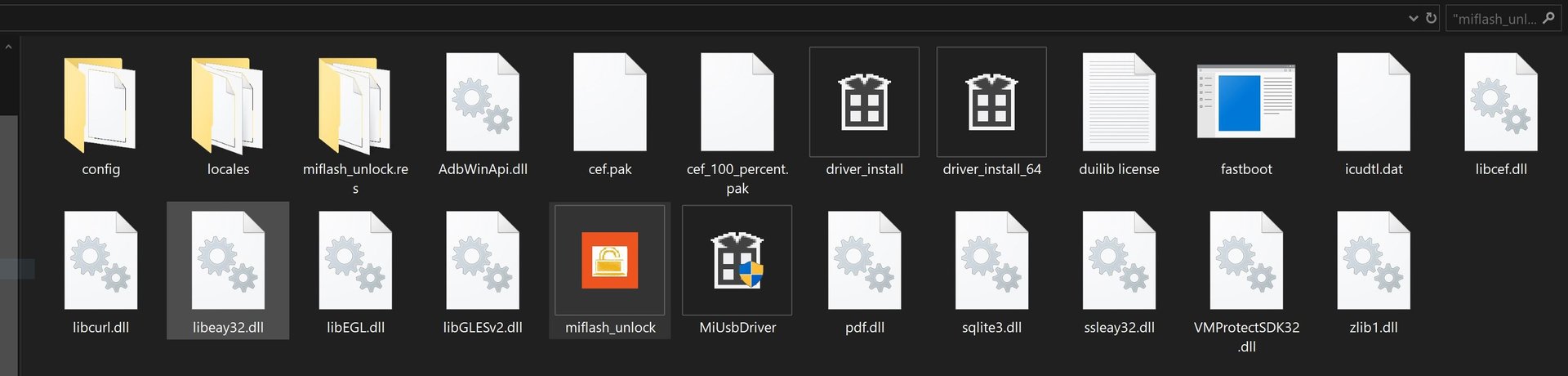Select the VMProtectSDK32.dll file icon

point(1246,261)
